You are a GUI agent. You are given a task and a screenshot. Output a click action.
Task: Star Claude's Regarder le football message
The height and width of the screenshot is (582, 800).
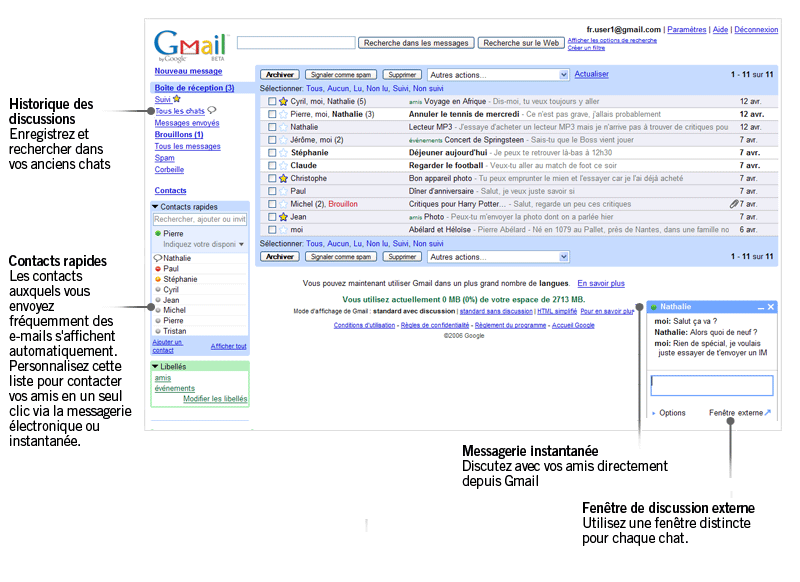tap(284, 165)
